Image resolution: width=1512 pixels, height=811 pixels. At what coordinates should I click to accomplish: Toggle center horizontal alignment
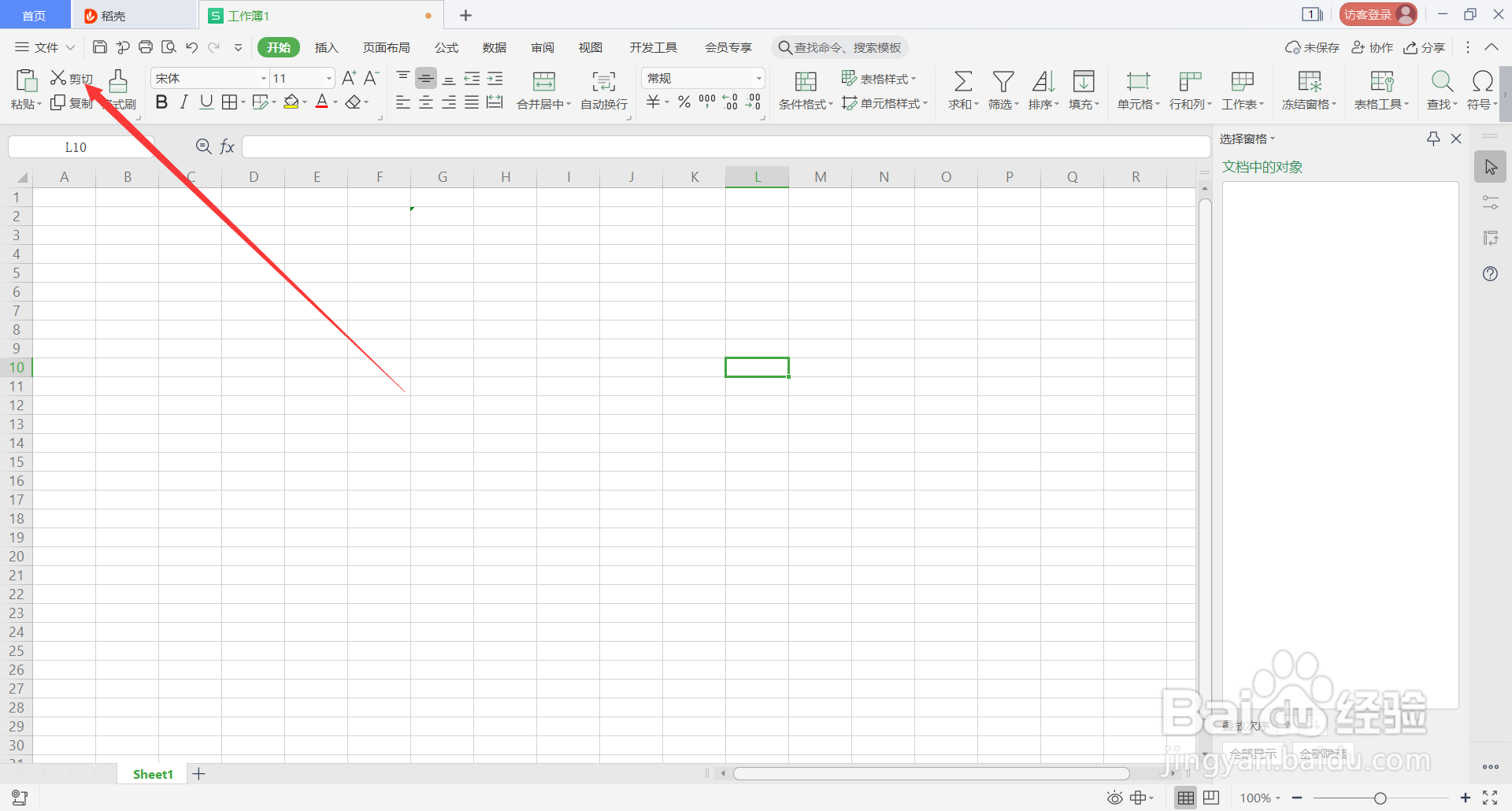pos(426,102)
